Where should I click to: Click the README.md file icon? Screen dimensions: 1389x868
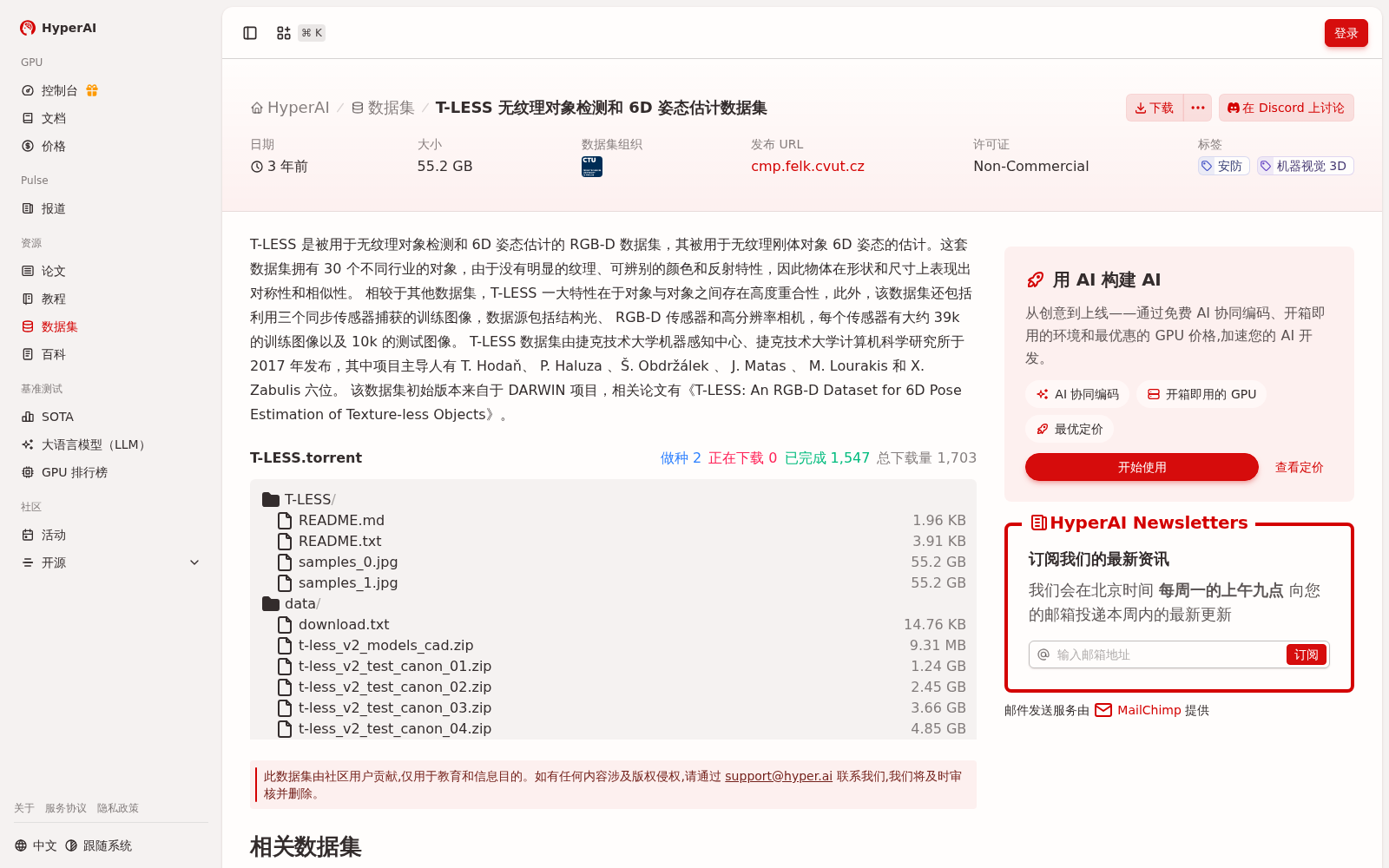pos(284,520)
